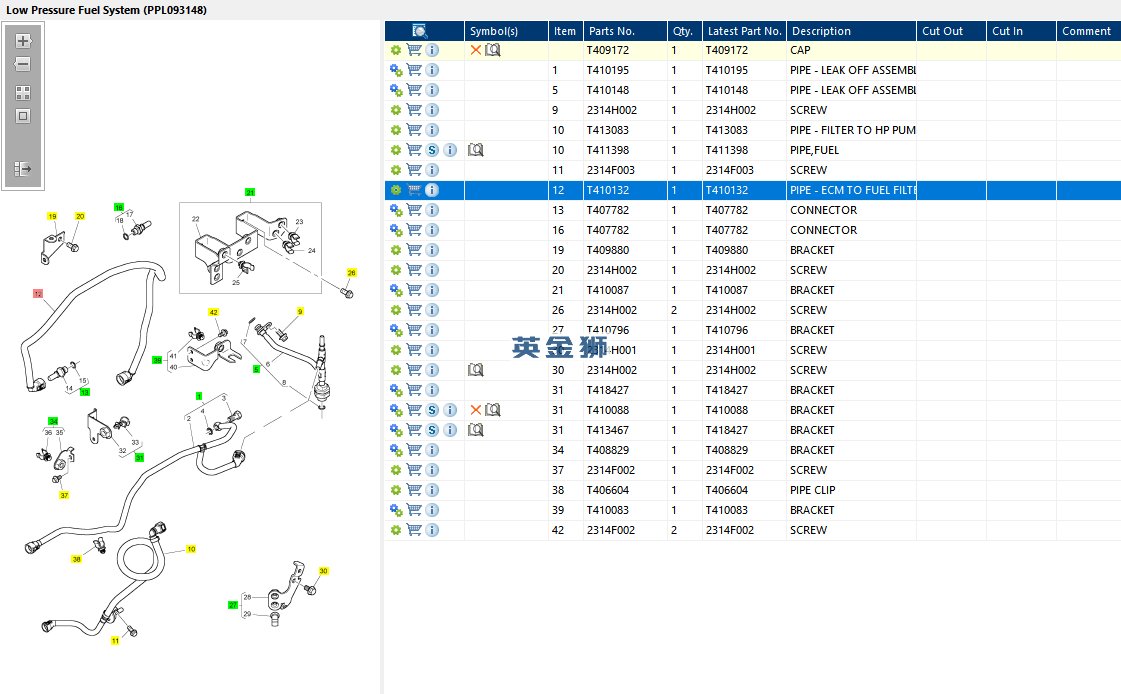Screen dimensions: 1121x694
Task: Click book symbol on T411398 row
Action: pyautogui.click(x=475, y=150)
